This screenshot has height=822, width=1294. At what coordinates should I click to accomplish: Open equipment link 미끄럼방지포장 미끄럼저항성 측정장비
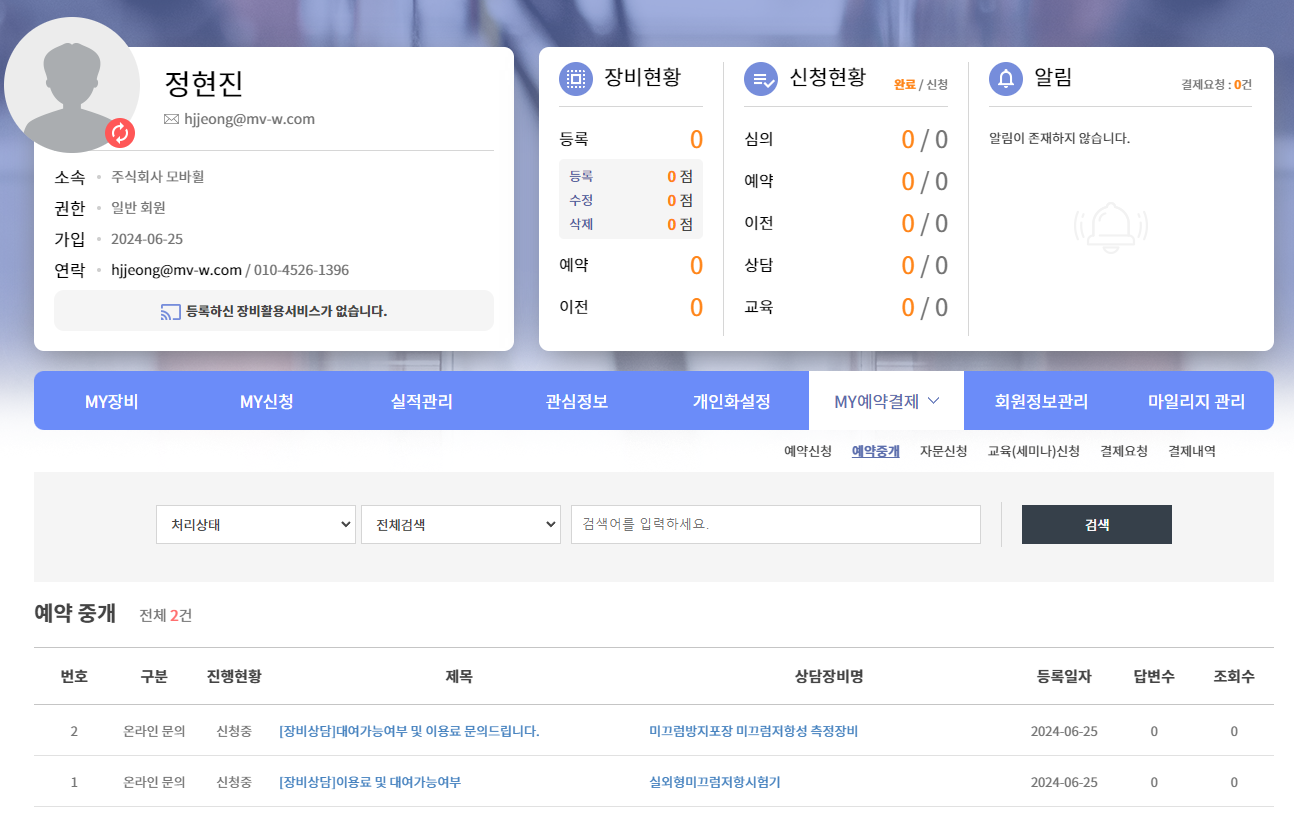click(753, 731)
